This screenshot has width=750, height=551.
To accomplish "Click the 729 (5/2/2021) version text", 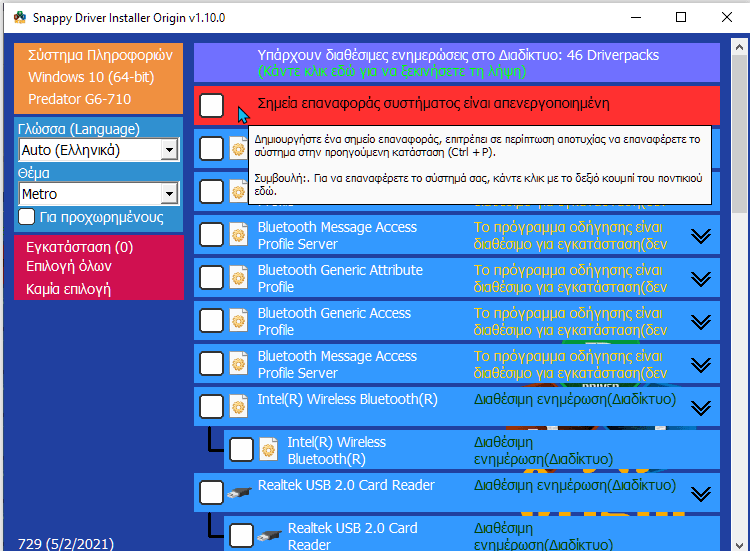I will pyautogui.click(x=66, y=544).
